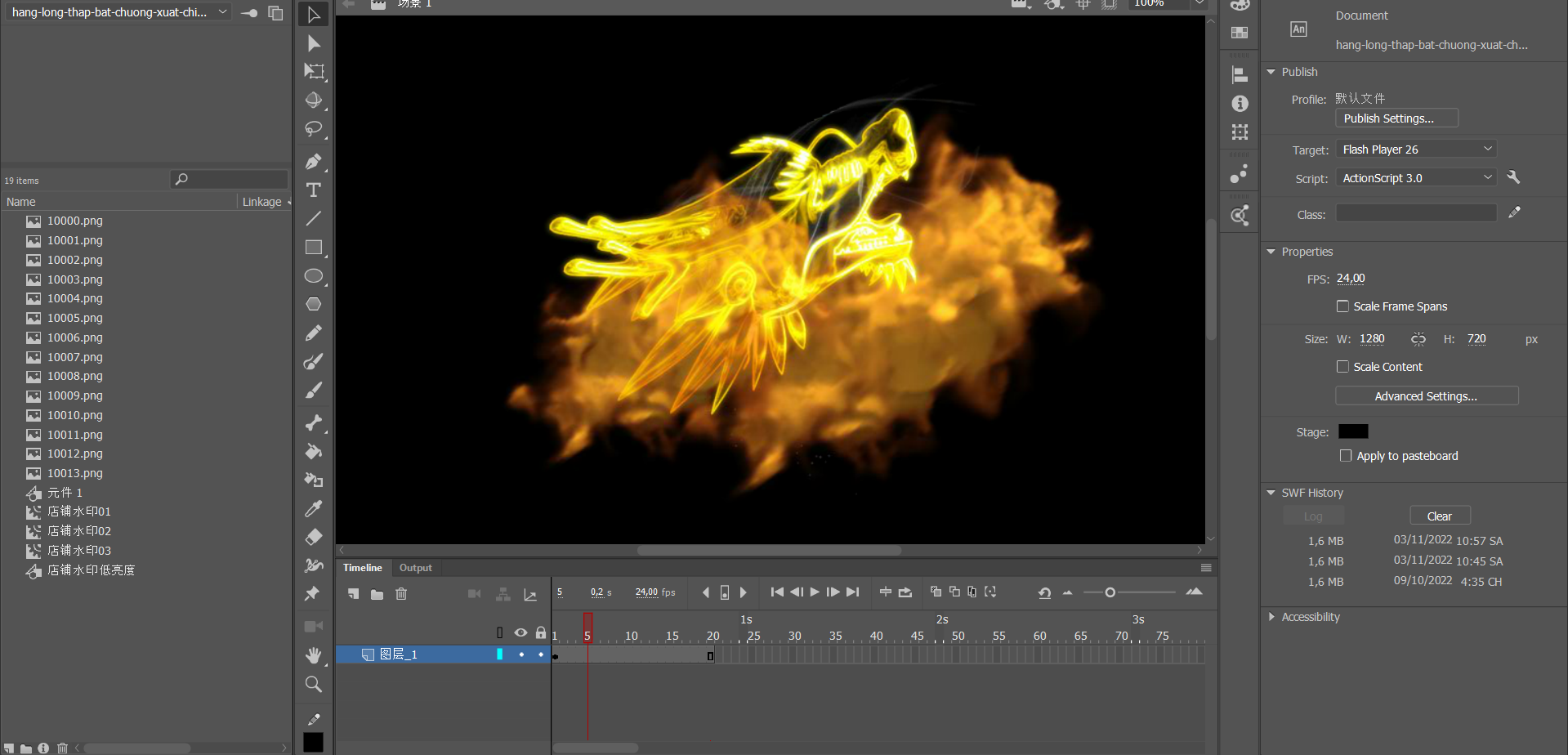Open the Target Flash Player dropdown

coord(1416,150)
